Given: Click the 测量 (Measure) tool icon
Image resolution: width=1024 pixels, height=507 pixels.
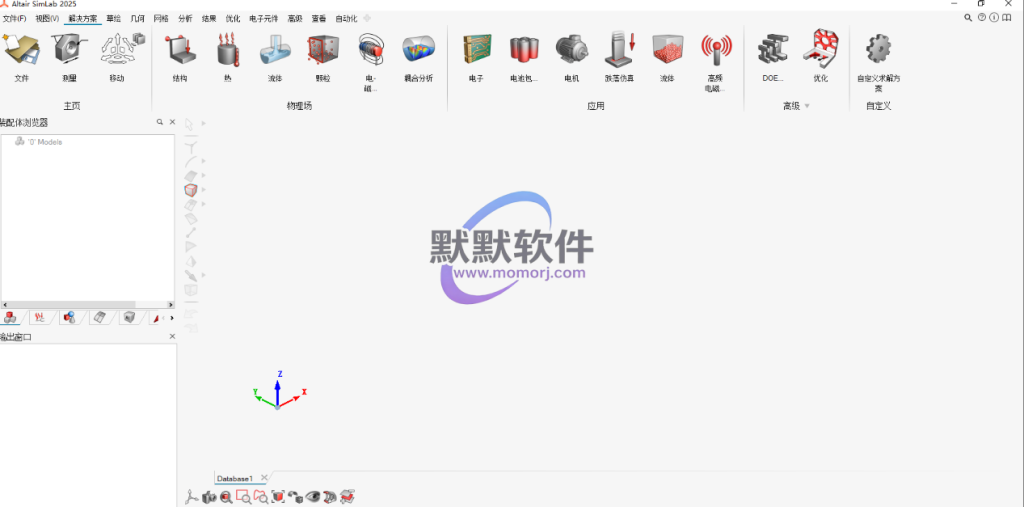Looking at the screenshot, I should coord(69,52).
